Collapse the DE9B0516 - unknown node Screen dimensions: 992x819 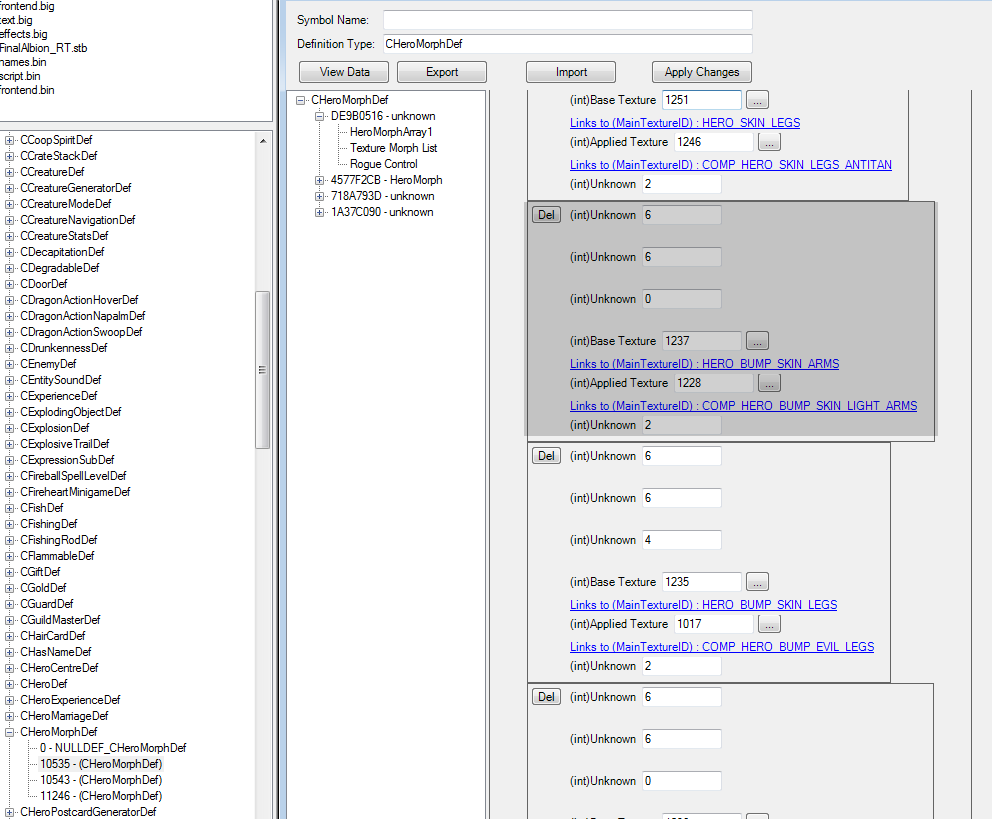320,116
